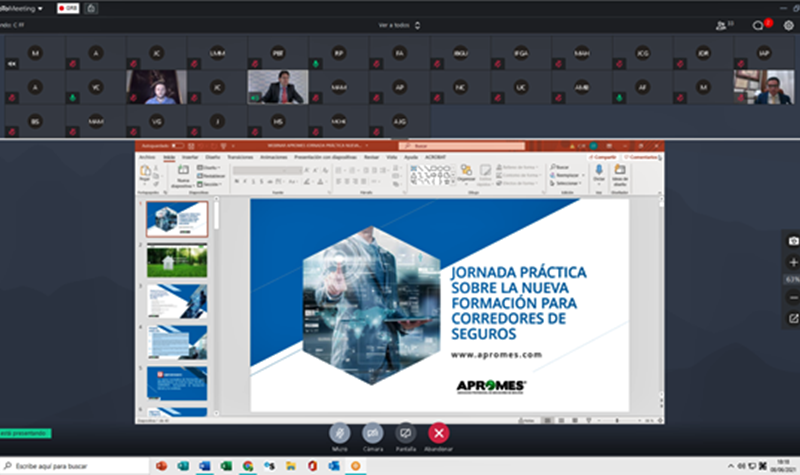Click the Comentarios button in PowerPoint

[x=641, y=157]
